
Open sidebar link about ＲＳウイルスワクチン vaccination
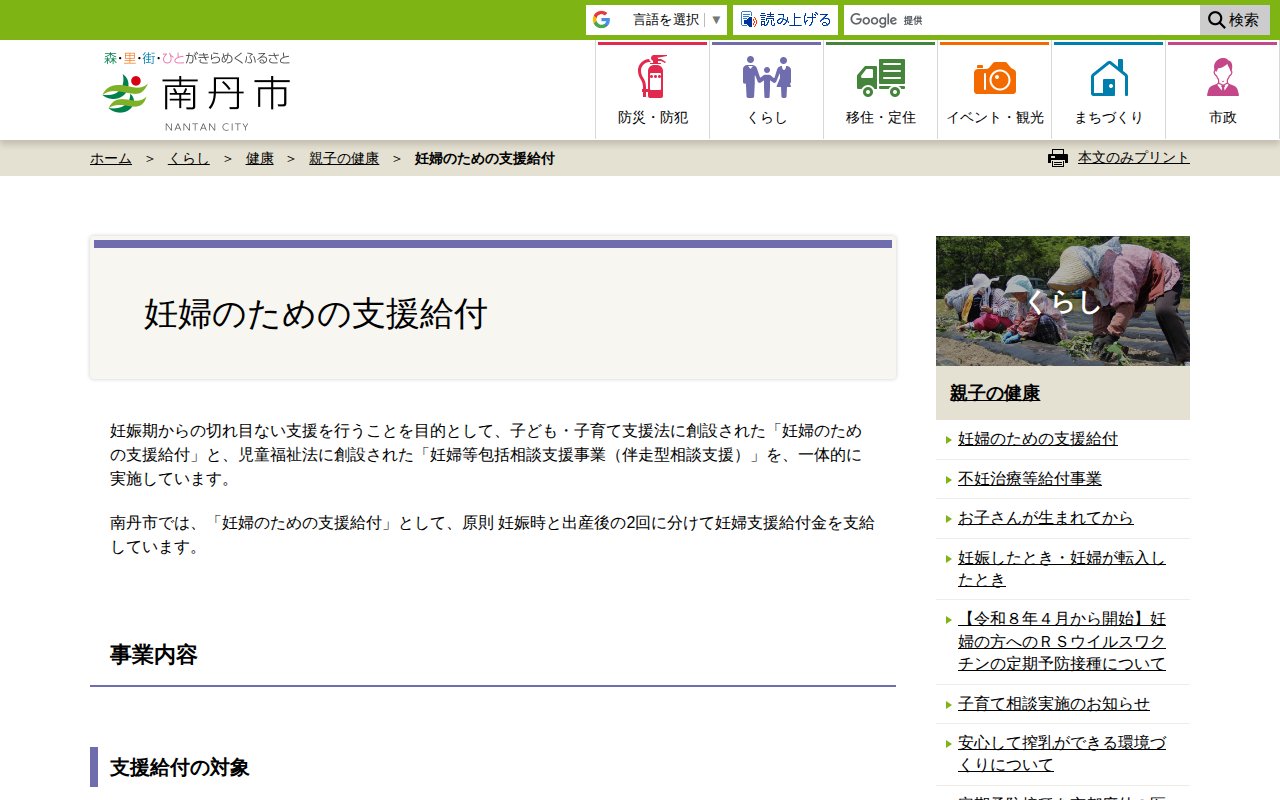pyautogui.click(x=1062, y=641)
